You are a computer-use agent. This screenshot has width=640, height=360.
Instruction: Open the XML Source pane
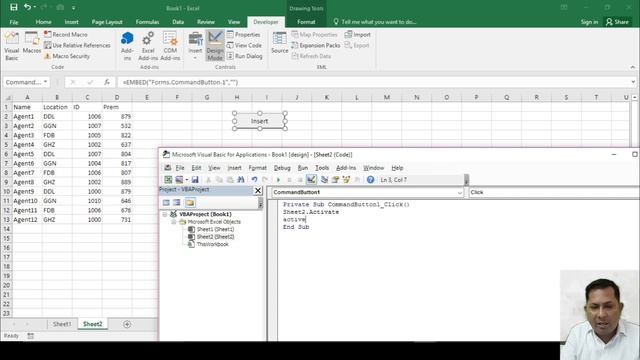280,43
